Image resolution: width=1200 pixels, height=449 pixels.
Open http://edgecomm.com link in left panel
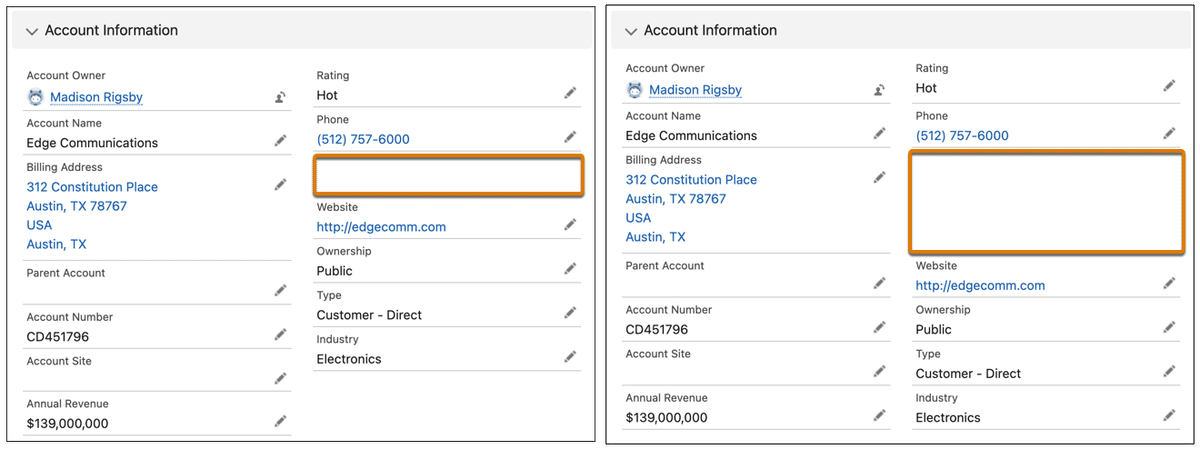(x=381, y=227)
